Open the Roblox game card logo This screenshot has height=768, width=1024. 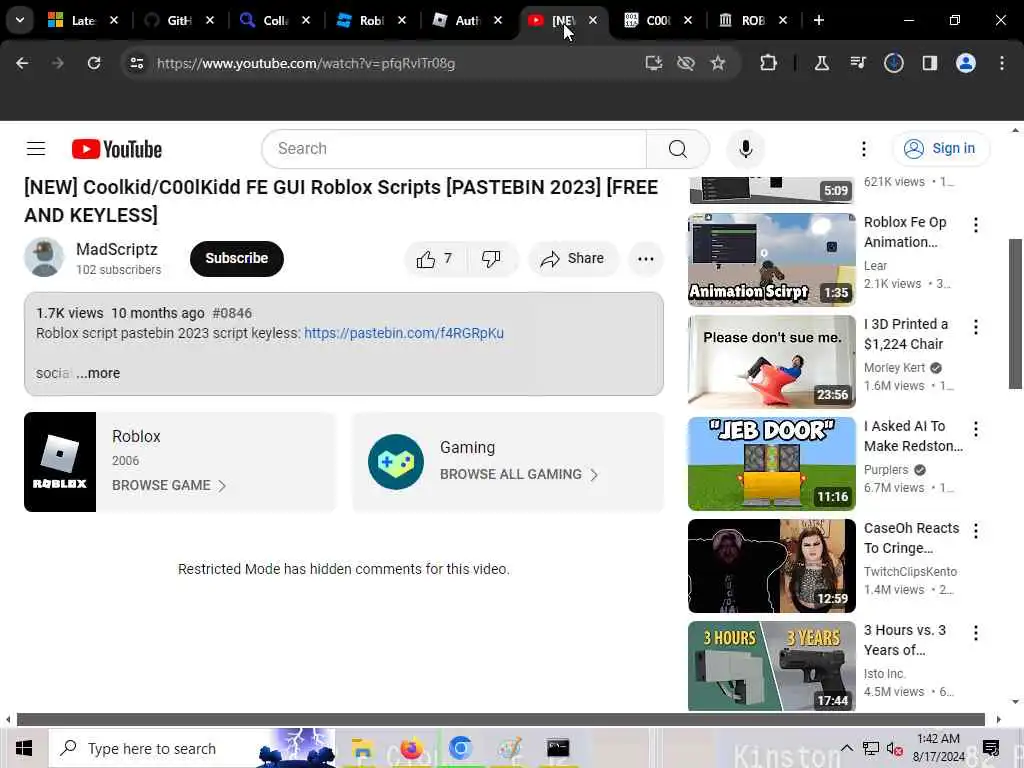click(x=60, y=462)
